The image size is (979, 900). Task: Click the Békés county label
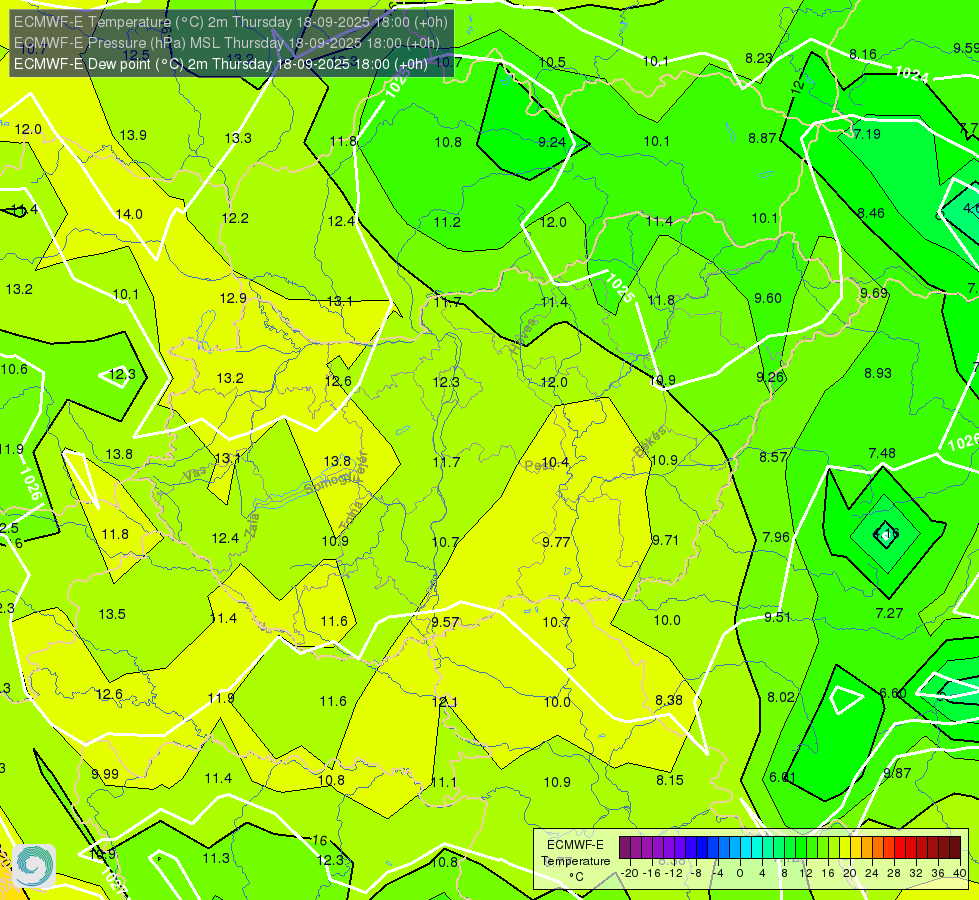(649, 442)
